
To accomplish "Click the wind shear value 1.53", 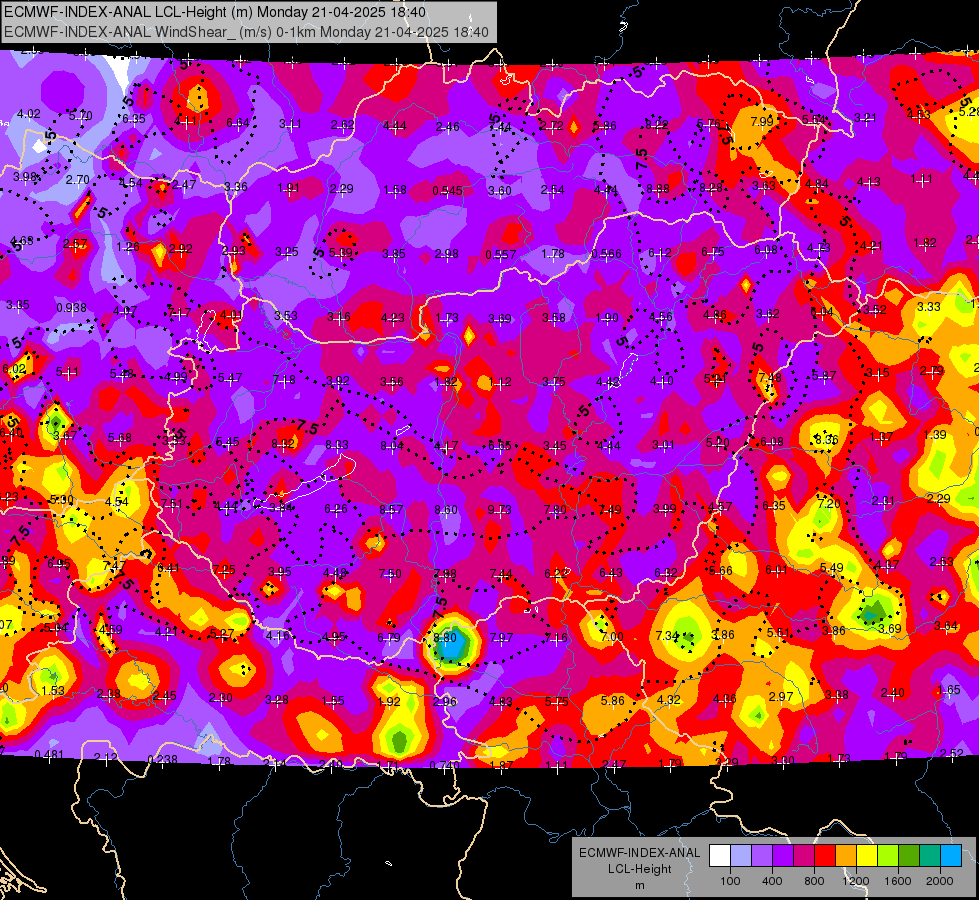I will click(53, 690).
